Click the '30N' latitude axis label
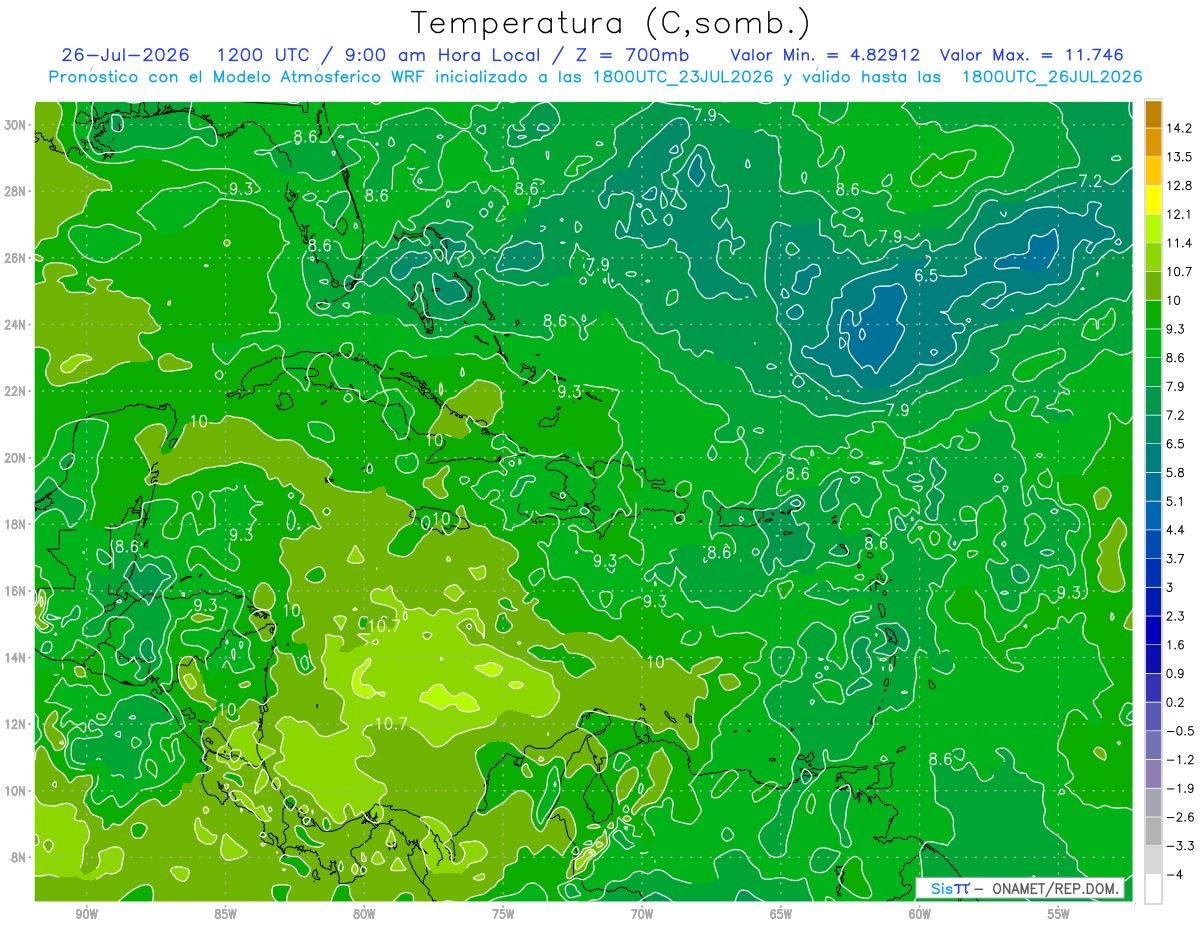The image size is (1200, 927). (x=17, y=124)
